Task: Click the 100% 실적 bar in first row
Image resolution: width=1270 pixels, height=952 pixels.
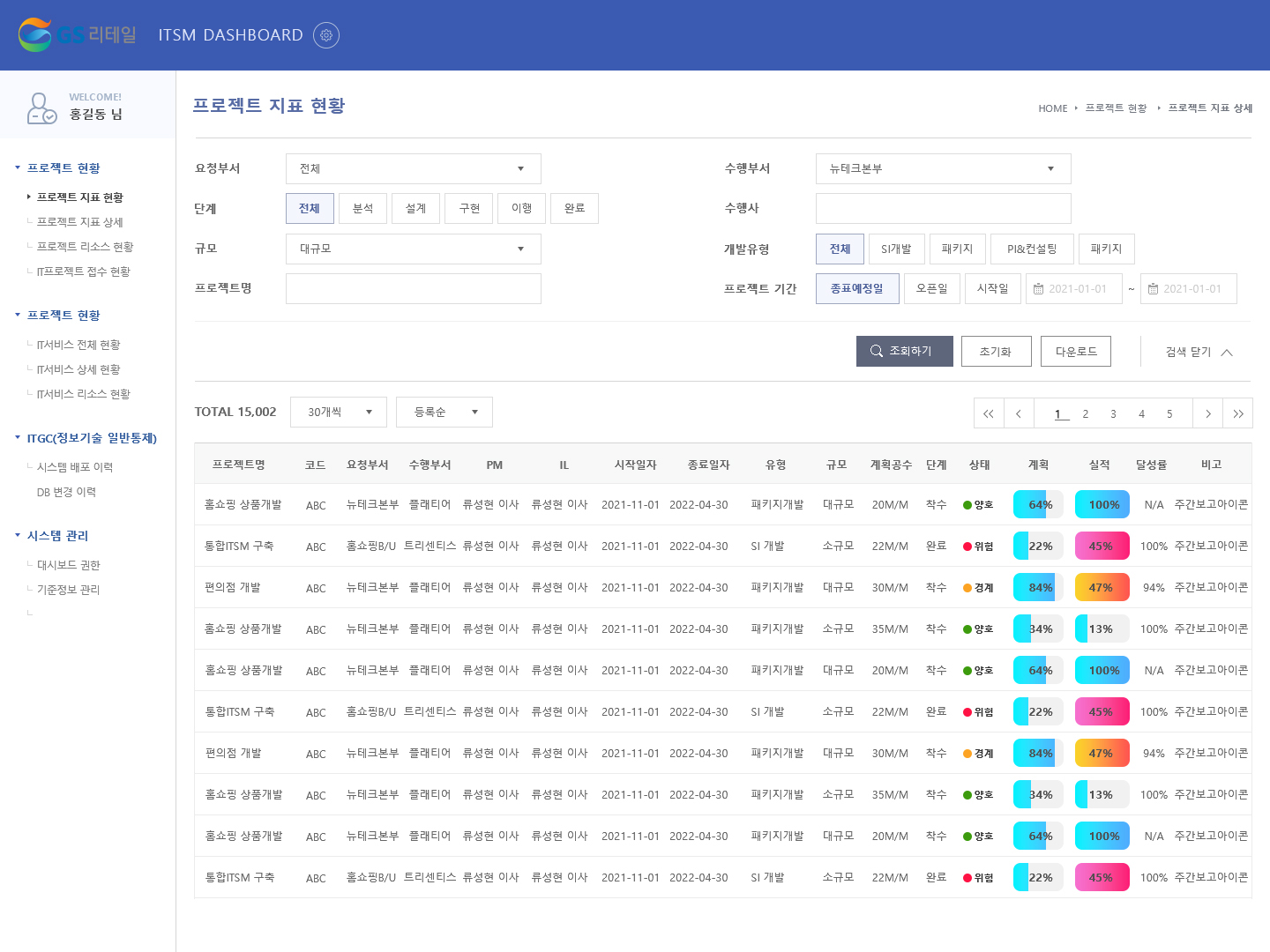Action: click(1102, 504)
